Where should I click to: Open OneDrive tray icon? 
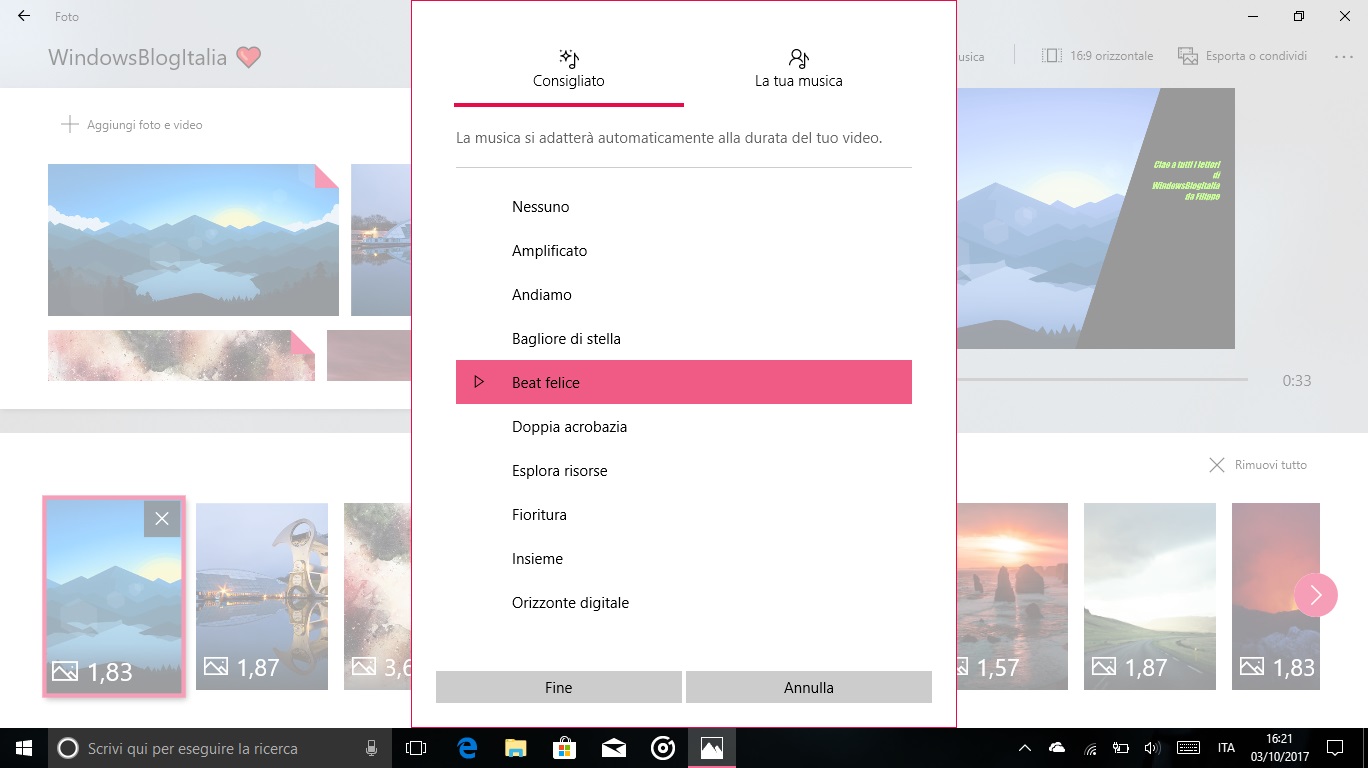click(x=1057, y=747)
